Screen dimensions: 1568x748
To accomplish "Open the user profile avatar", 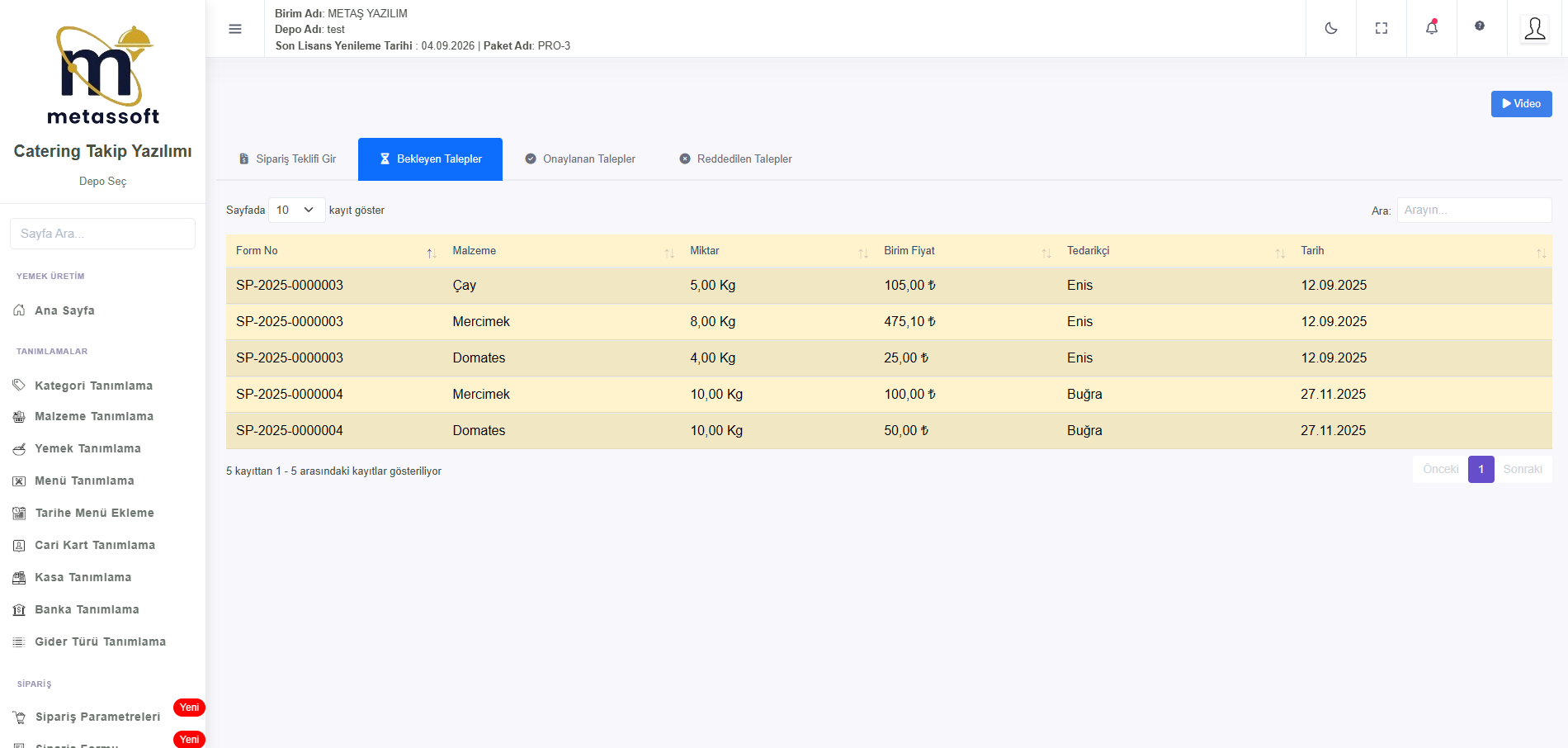I will coord(1534,29).
